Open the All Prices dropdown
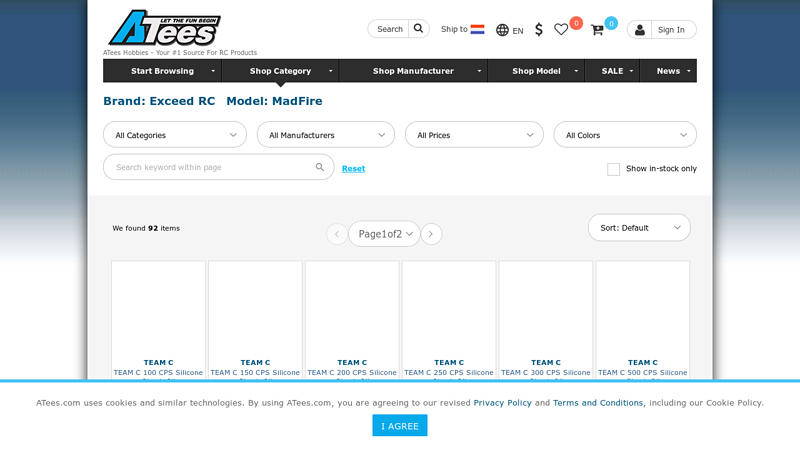This screenshot has height=450, width=800. (x=474, y=135)
